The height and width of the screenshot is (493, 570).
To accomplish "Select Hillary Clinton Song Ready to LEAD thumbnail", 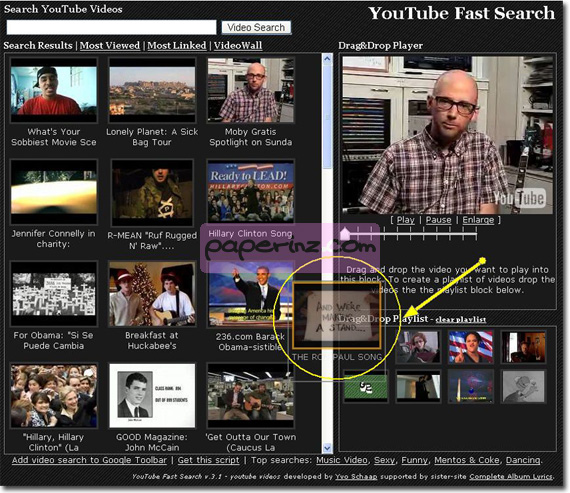I will [251, 191].
